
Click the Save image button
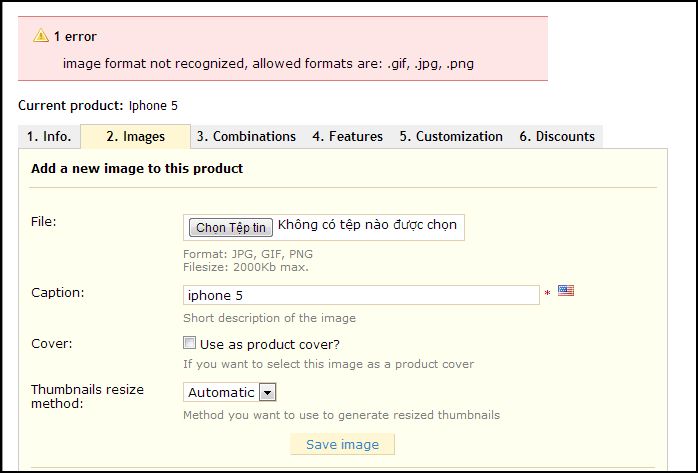342,444
